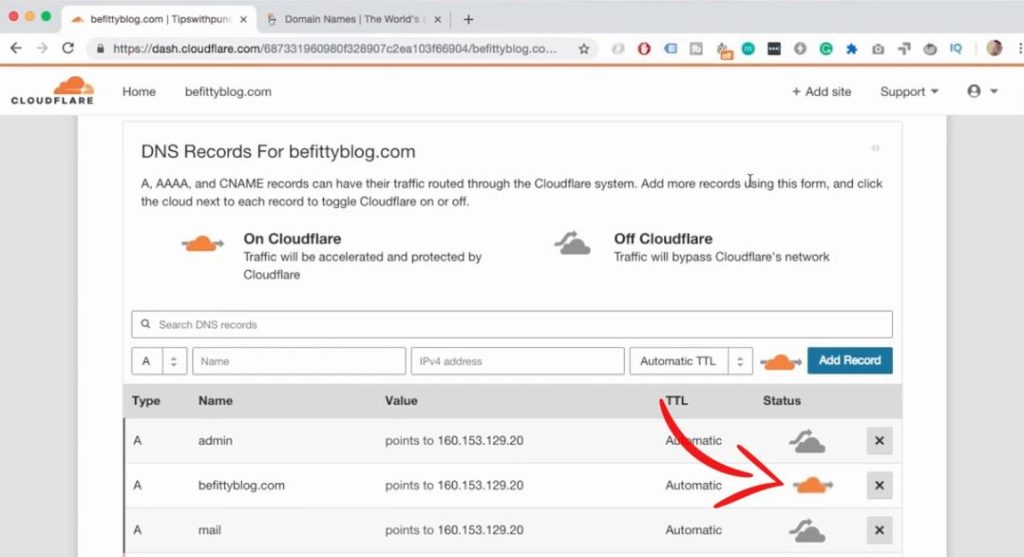Toggle Cloudflare proxy for admin record
1024x557 pixels.
click(x=808, y=441)
